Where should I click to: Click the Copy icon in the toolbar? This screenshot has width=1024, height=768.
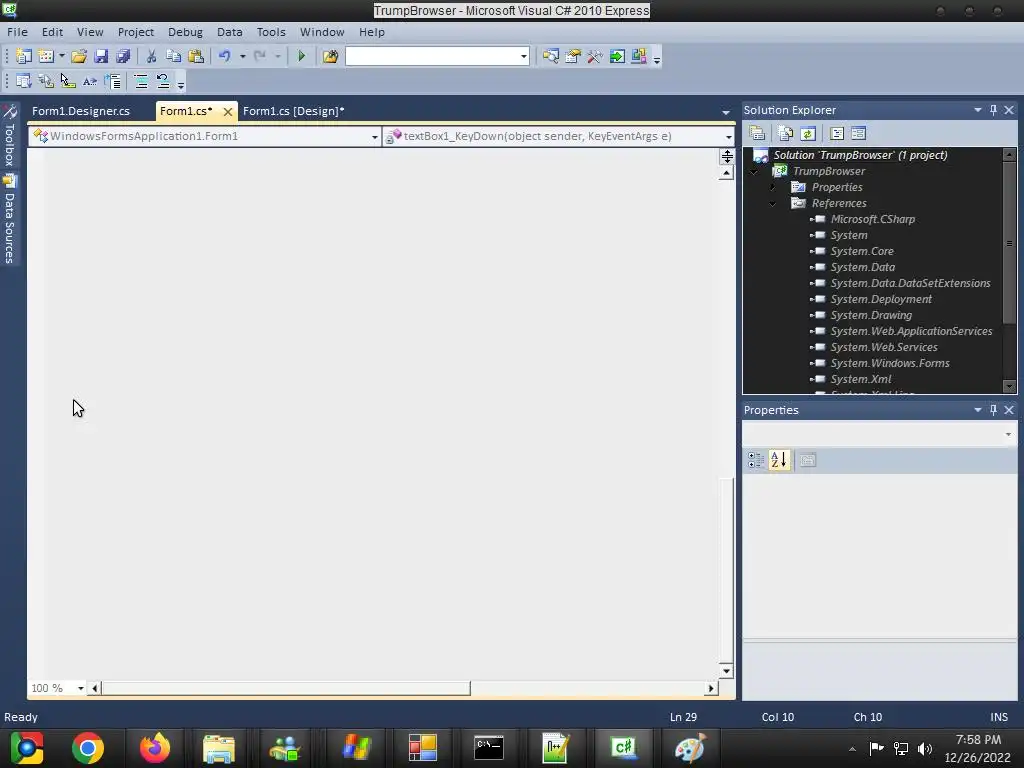(x=173, y=56)
